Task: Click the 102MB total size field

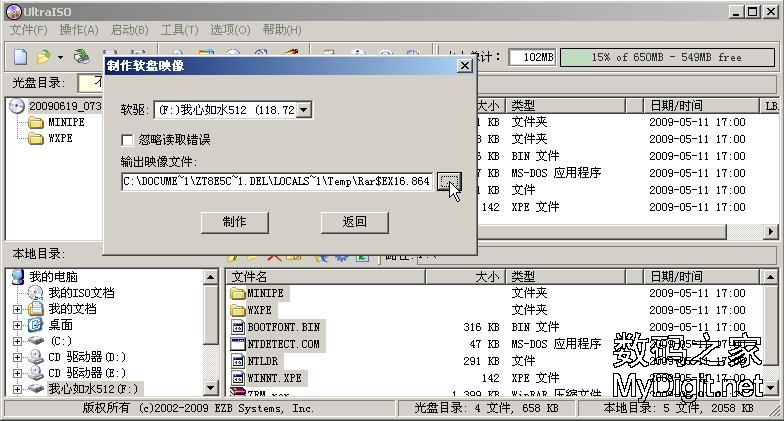Action: pyautogui.click(x=532, y=57)
